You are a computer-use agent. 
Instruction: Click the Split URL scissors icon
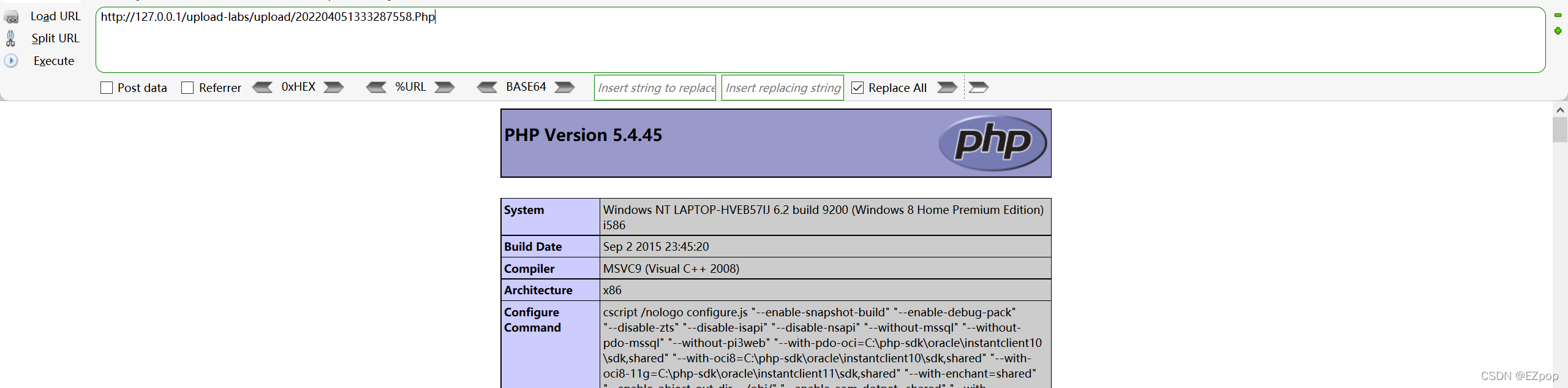tap(10, 38)
